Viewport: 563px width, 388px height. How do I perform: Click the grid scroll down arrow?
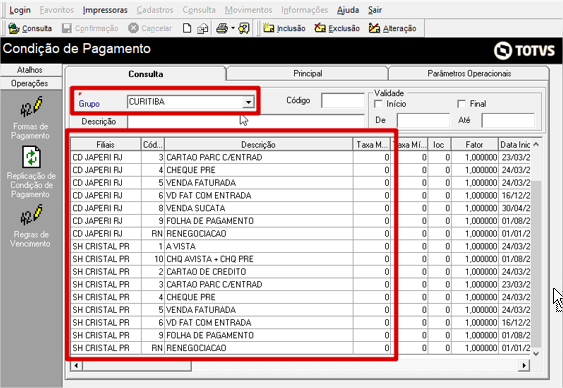coord(536,354)
